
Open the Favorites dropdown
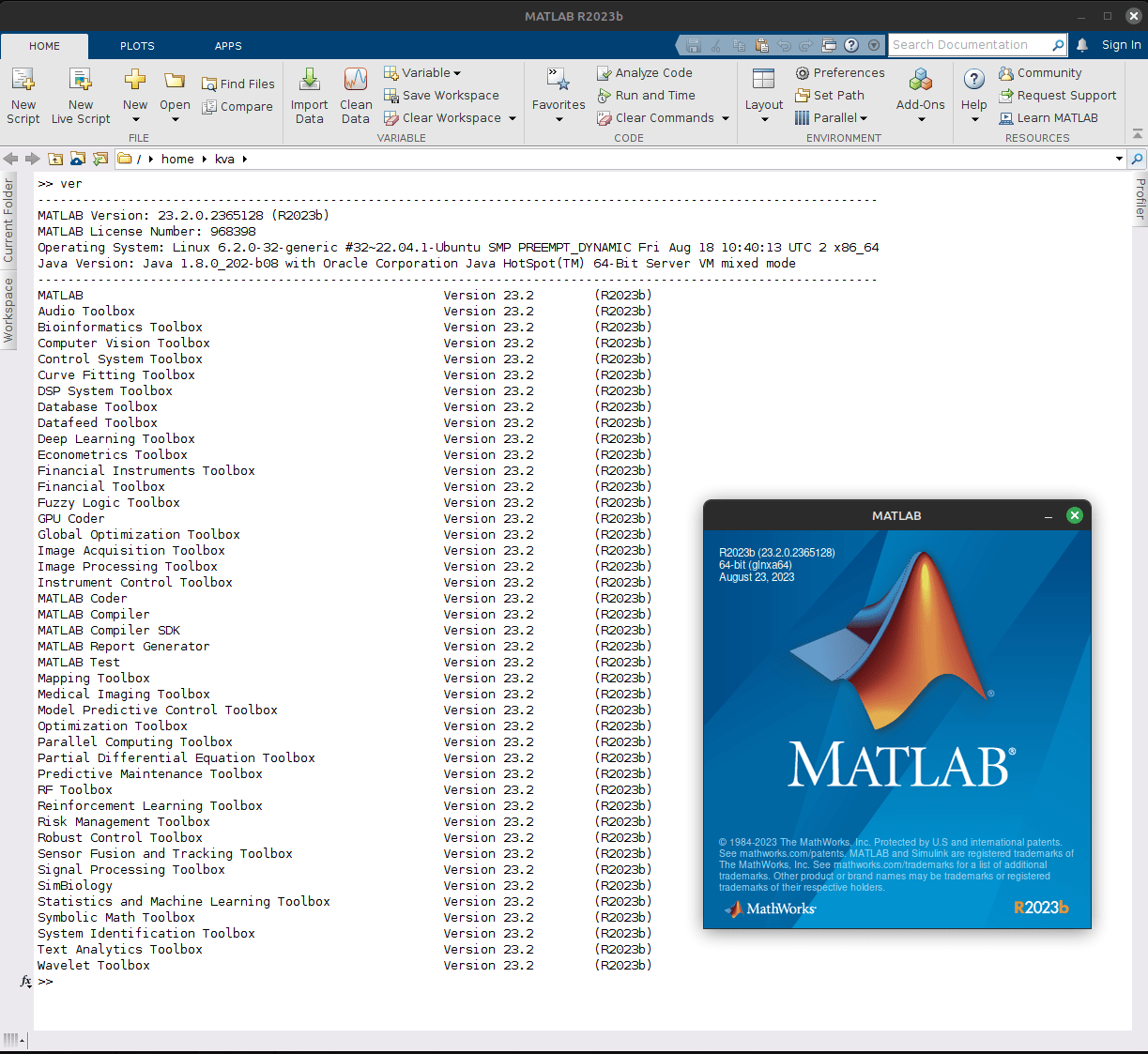(559, 96)
